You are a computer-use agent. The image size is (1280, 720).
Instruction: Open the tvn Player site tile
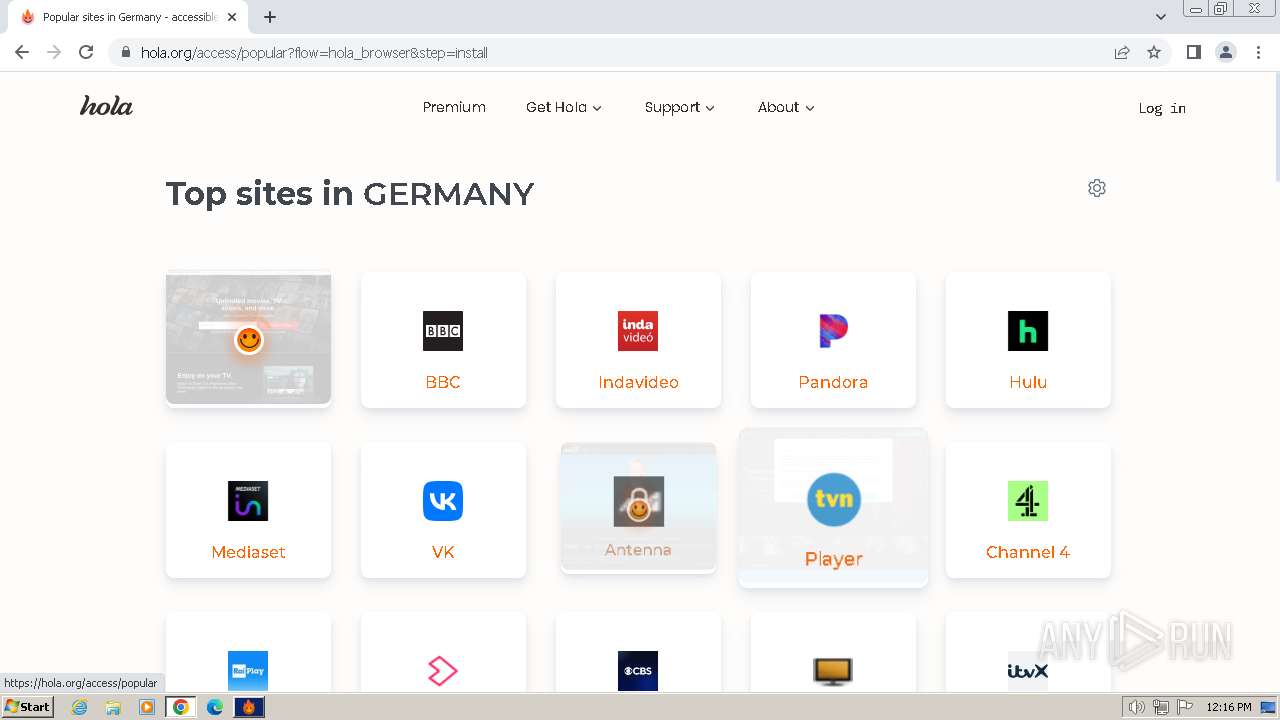coord(833,508)
